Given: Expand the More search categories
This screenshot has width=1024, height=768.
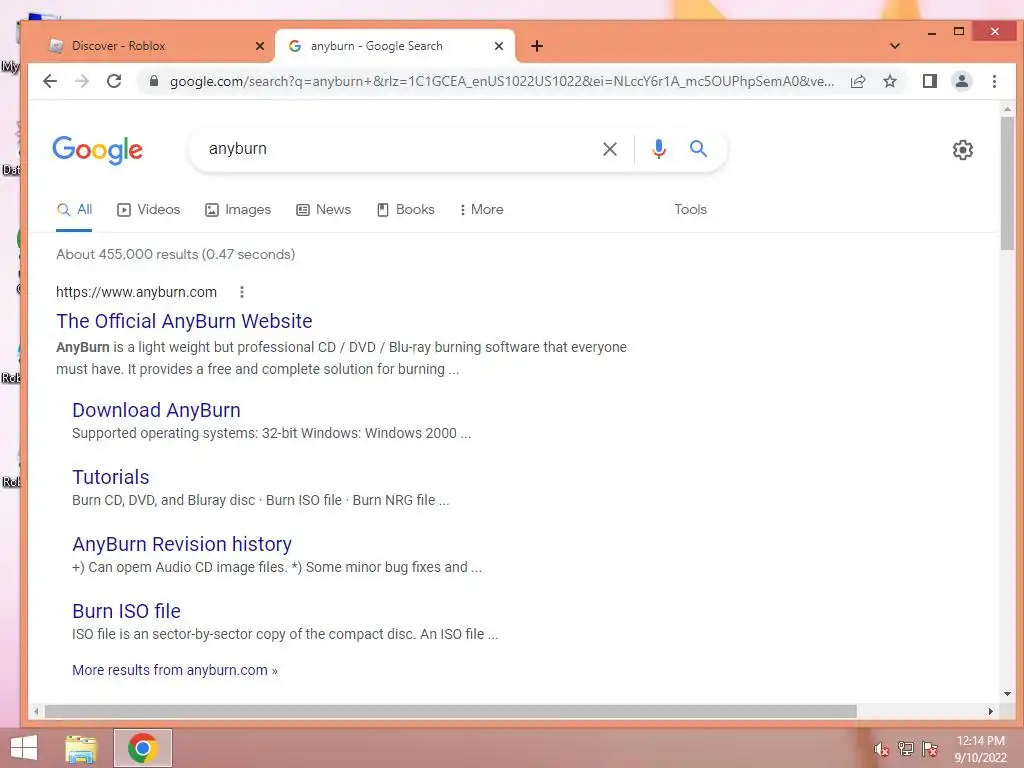Looking at the screenshot, I should tap(481, 210).
